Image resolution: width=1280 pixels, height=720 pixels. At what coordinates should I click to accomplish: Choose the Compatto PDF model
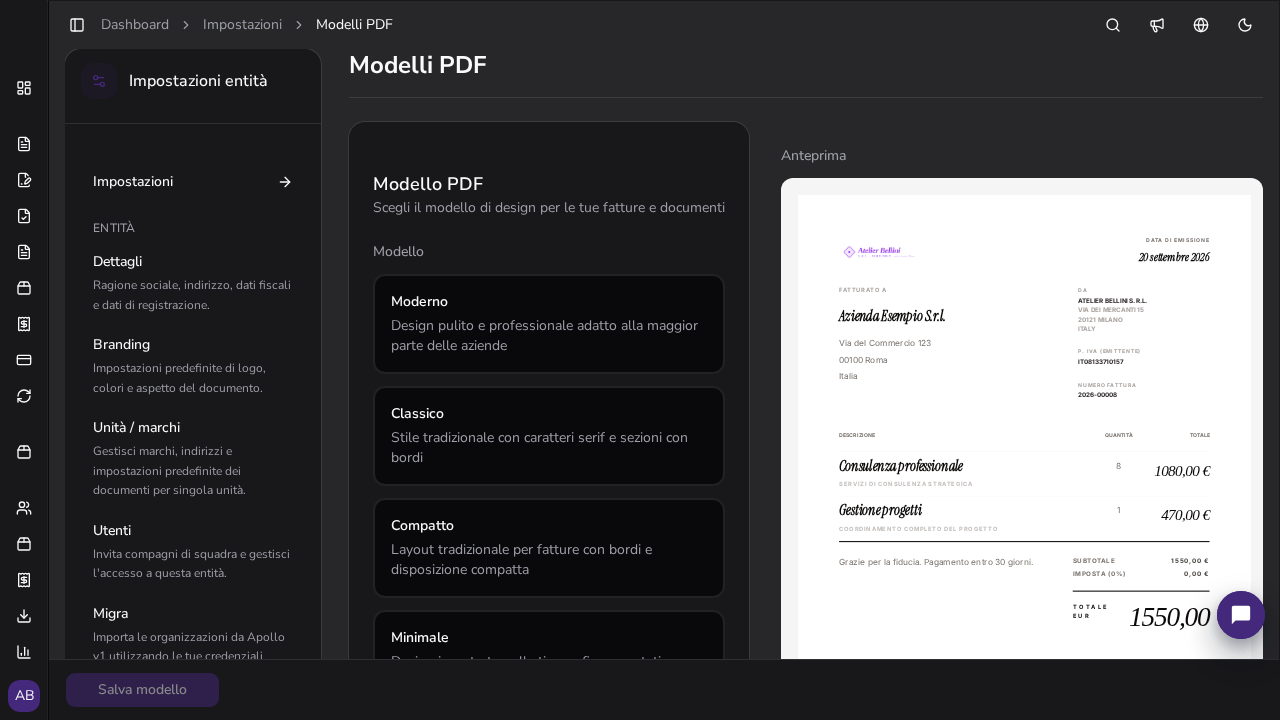pyautogui.click(x=549, y=548)
